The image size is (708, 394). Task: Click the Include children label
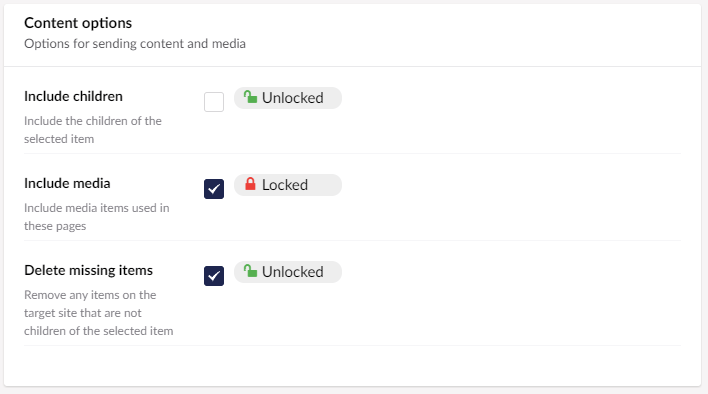coord(73,96)
